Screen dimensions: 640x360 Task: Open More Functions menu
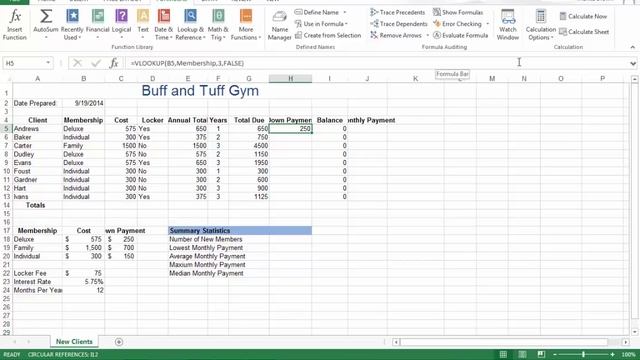pyautogui.click(x=246, y=24)
